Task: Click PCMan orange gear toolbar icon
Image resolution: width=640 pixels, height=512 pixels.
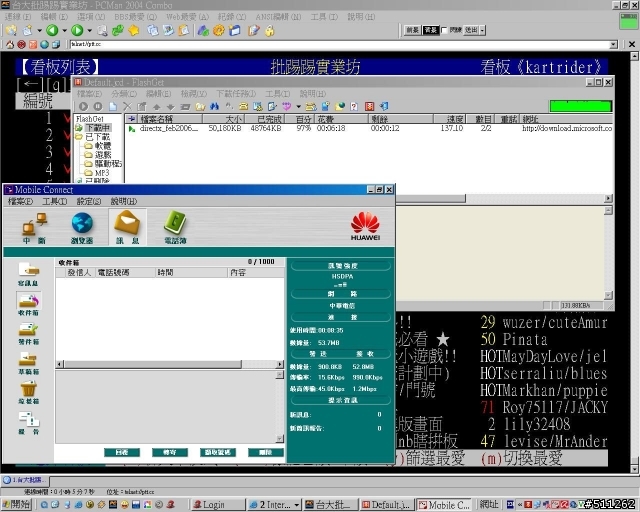Action: (218, 30)
